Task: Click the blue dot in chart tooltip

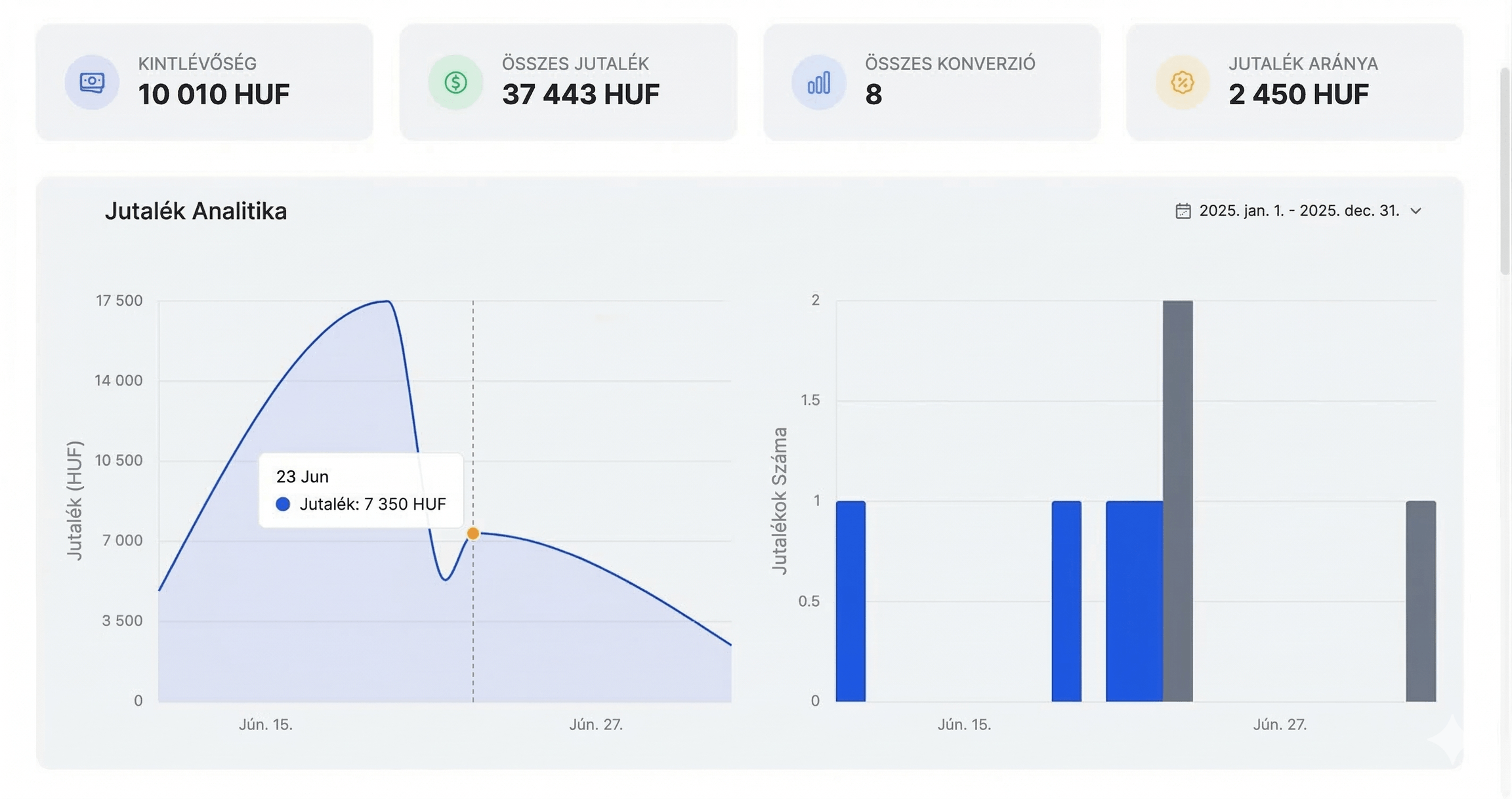Action: [x=283, y=504]
